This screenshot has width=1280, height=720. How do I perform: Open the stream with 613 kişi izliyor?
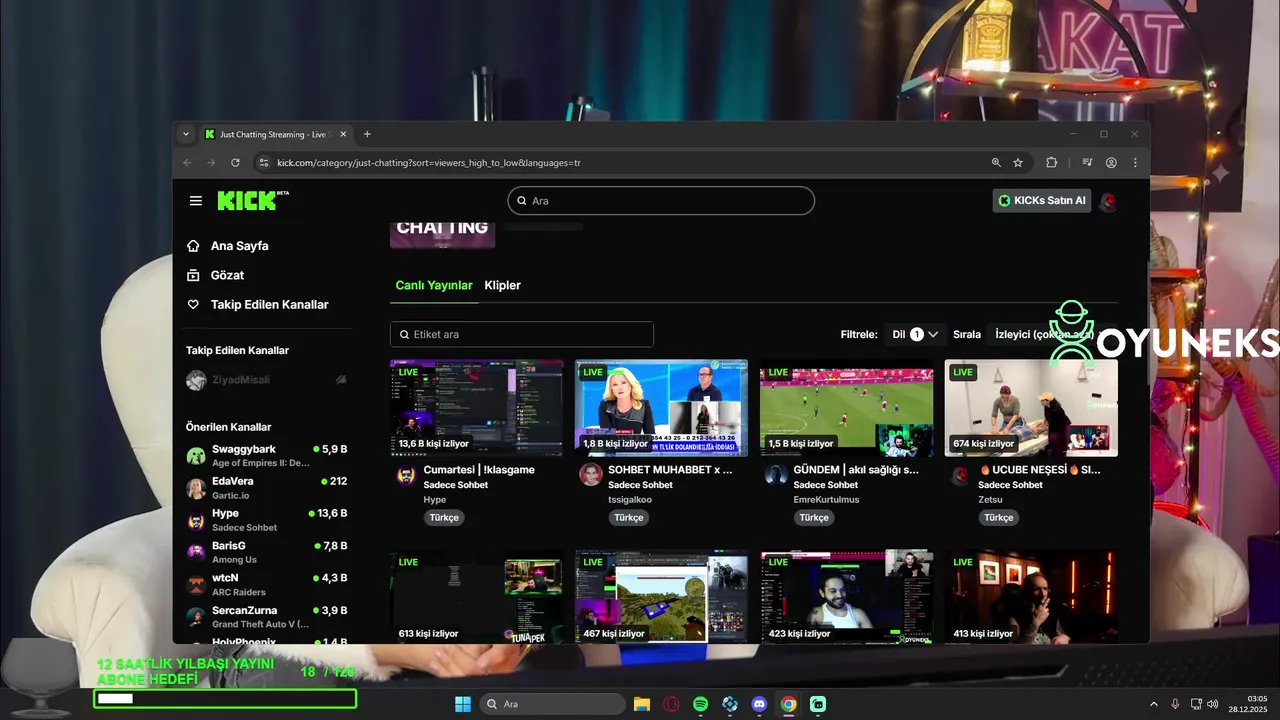coord(476,596)
